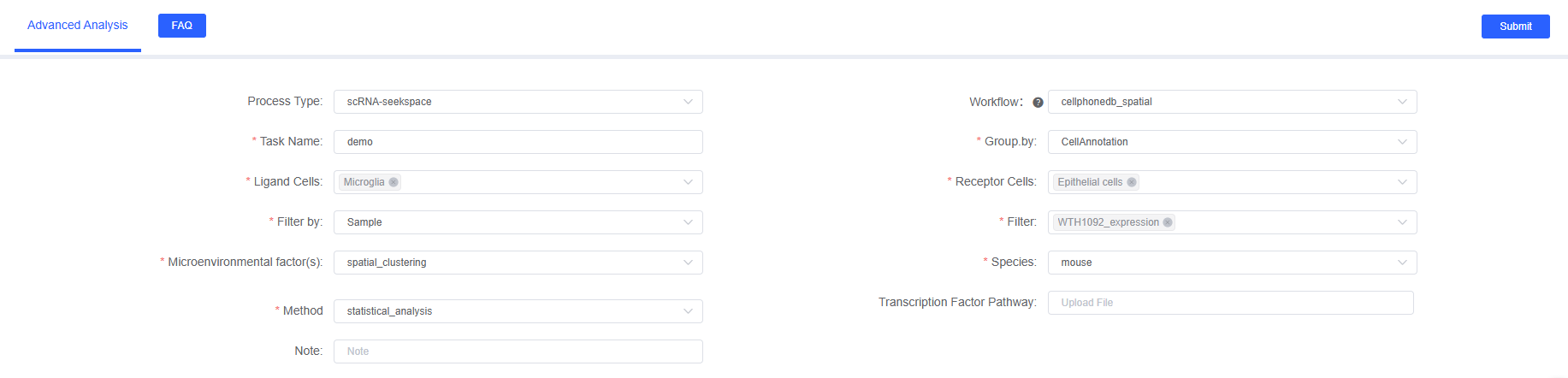The width and height of the screenshot is (1568, 378).
Task: Remove the WTH1092_expression filter tag
Action: pos(1168,222)
